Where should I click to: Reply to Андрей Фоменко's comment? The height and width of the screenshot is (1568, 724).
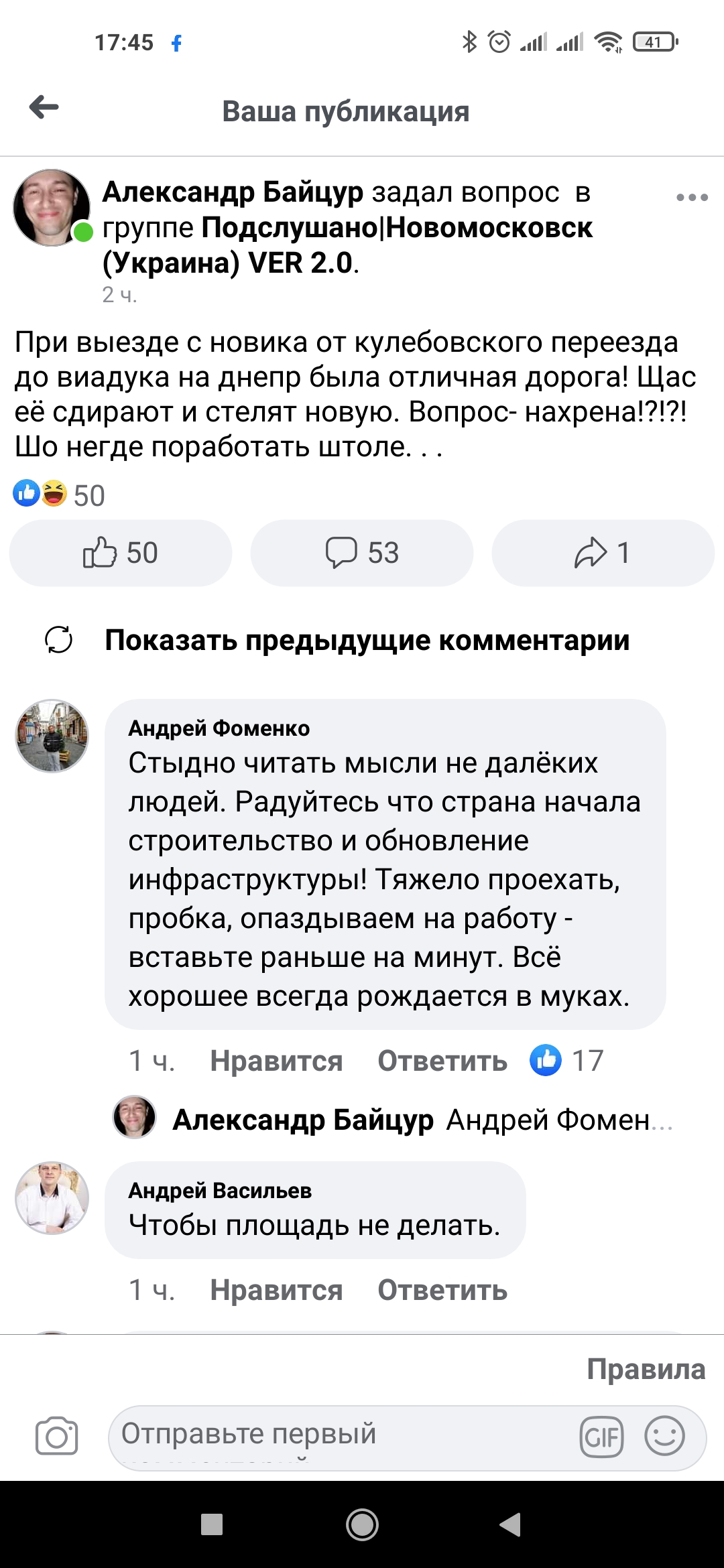coord(442,1061)
